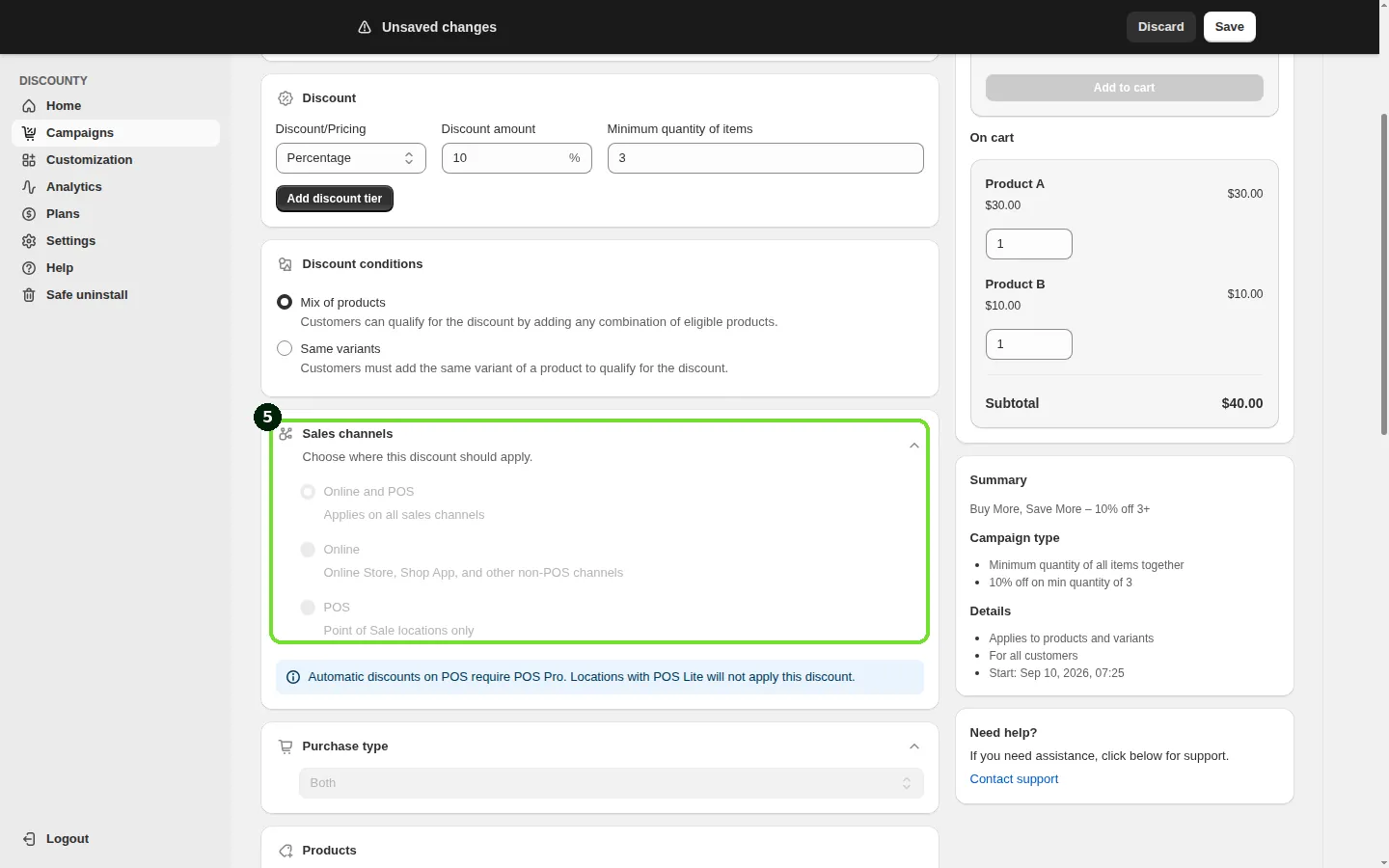Choose the POS only radio option
The height and width of the screenshot is (868, 1389).
click(x=308, y=608)
